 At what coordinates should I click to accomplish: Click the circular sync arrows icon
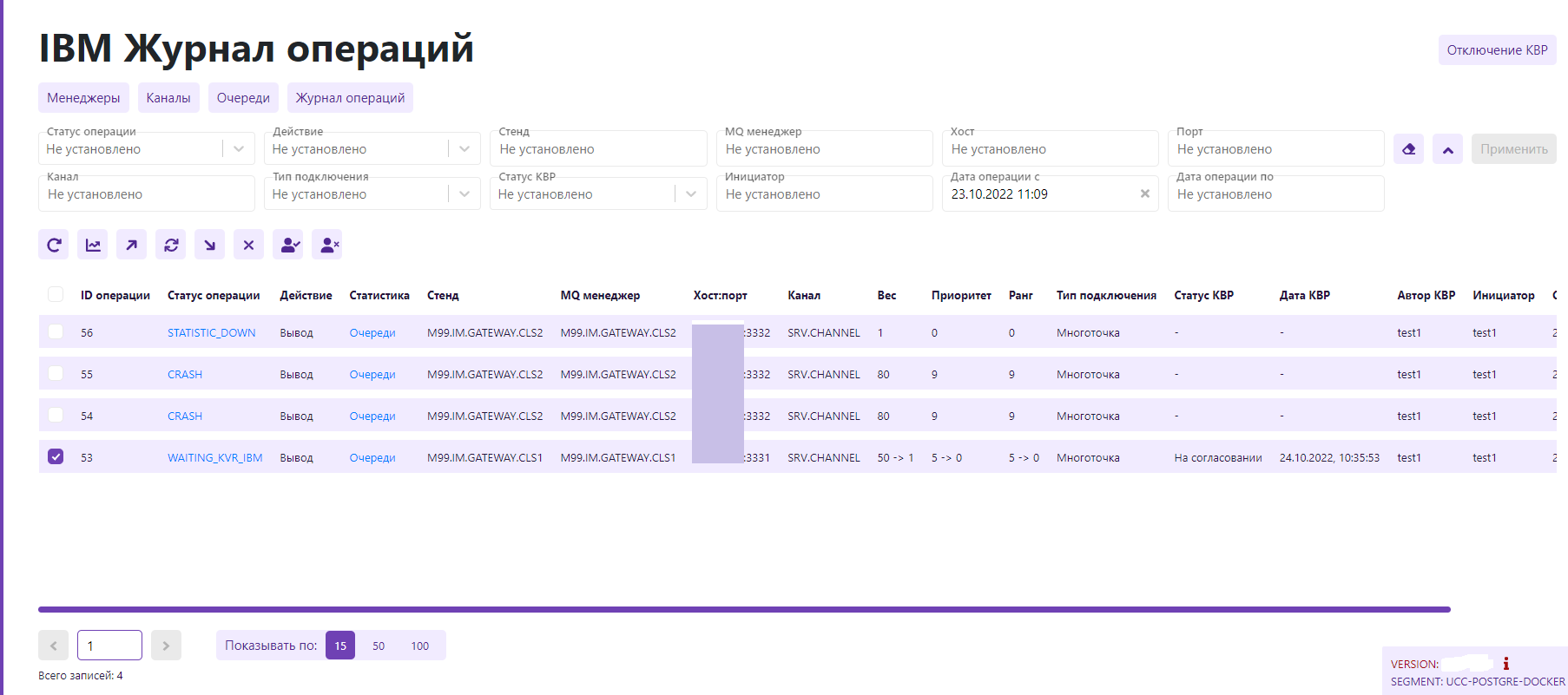(171, 246)
